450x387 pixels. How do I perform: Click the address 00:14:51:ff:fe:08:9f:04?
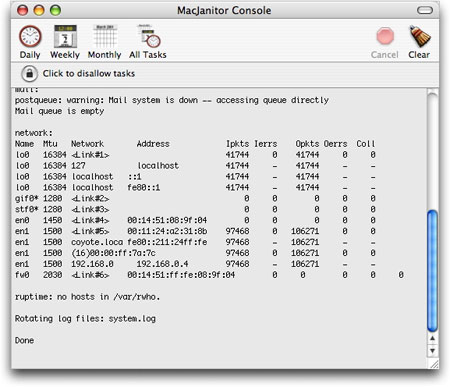pos(181,275)
